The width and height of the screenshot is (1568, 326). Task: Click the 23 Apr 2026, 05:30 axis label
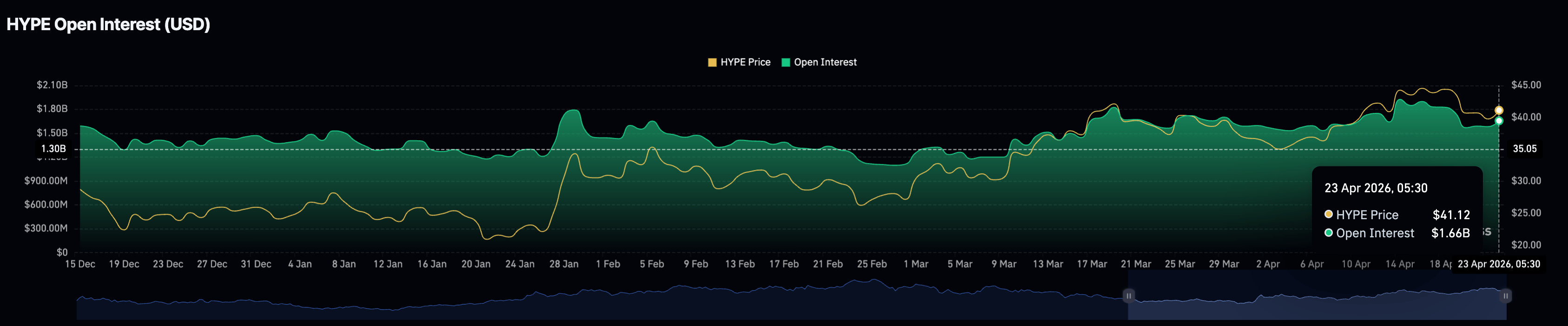(x=1498, y=264)
